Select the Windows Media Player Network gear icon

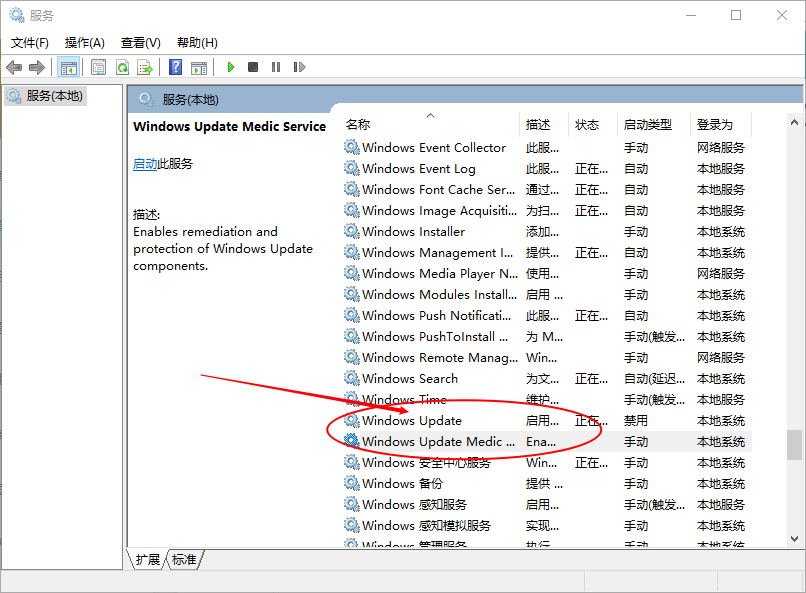pos(352,273)
